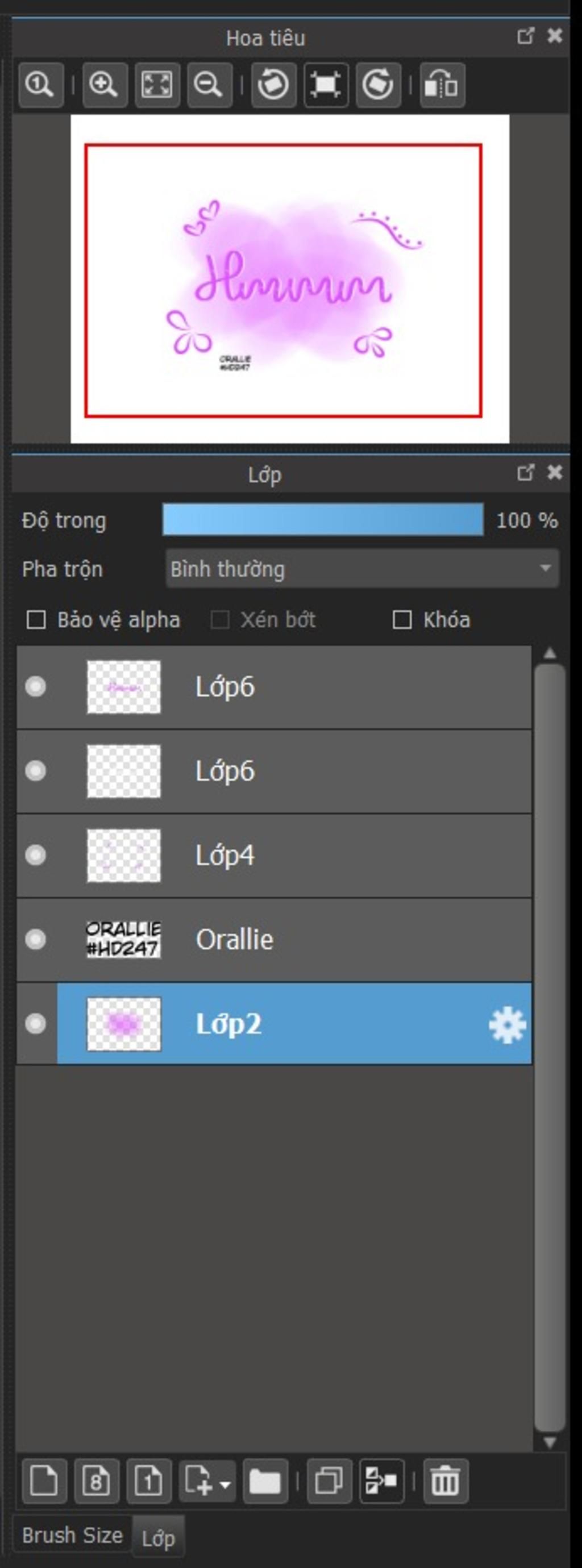Toggle visibility of Lớp4 layer
The width and height of the screenshot is (582, 1568).
click(35, 855)
